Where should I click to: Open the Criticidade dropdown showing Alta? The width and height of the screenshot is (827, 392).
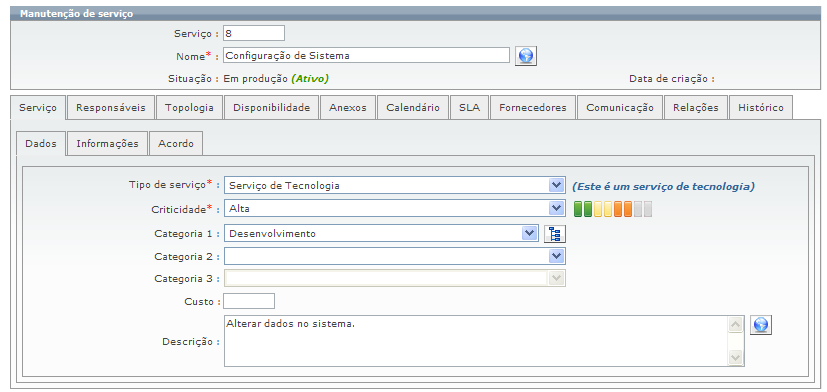(x=395, y=208)
